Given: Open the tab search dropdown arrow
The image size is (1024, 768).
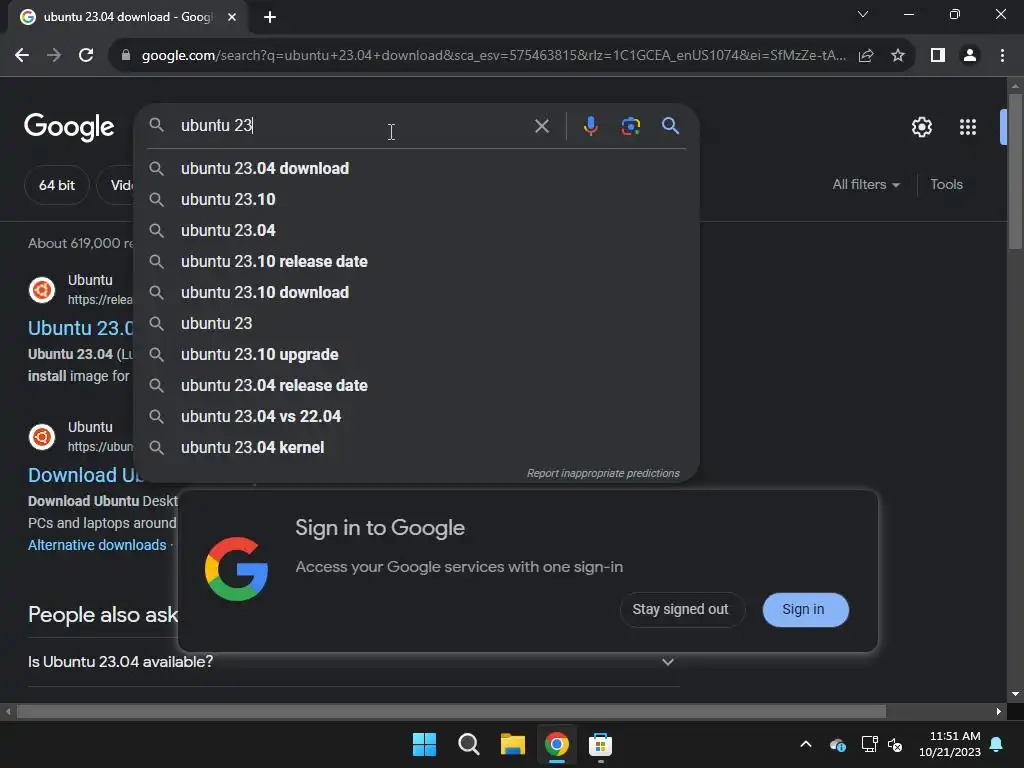Looking at the screenshot, I should coord(863,14).
